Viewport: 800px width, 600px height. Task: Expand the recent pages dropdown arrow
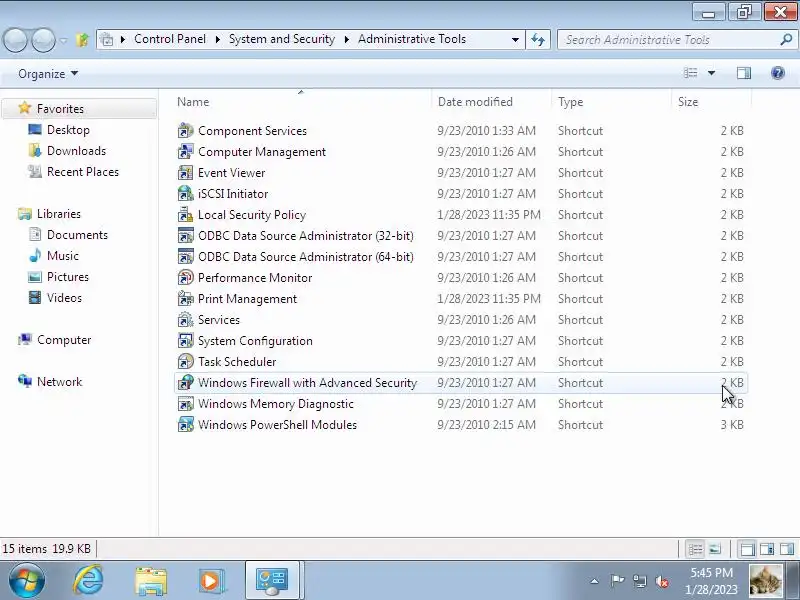click(x=63, y=40)
